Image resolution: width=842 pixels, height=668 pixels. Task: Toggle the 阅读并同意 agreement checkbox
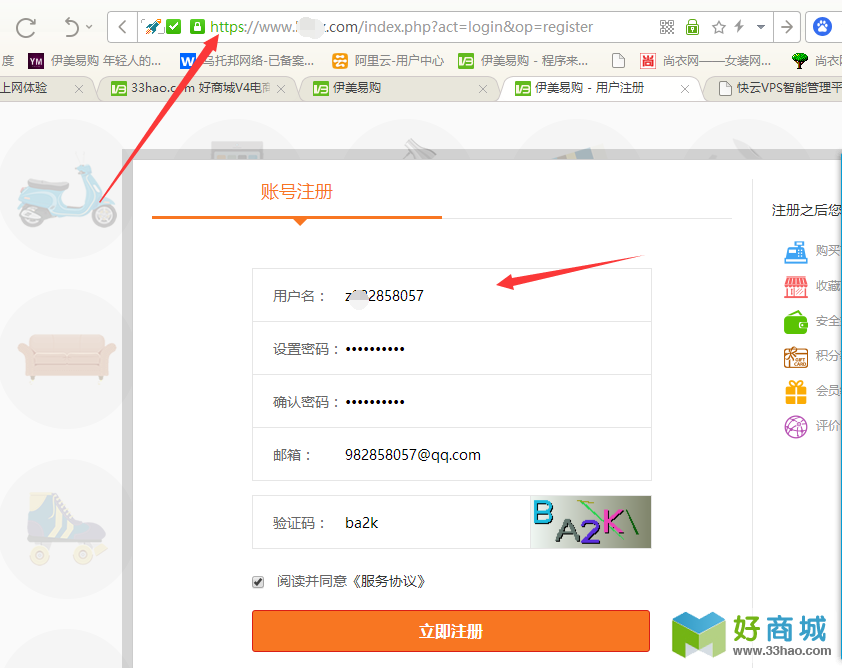[x=258, y=582]
